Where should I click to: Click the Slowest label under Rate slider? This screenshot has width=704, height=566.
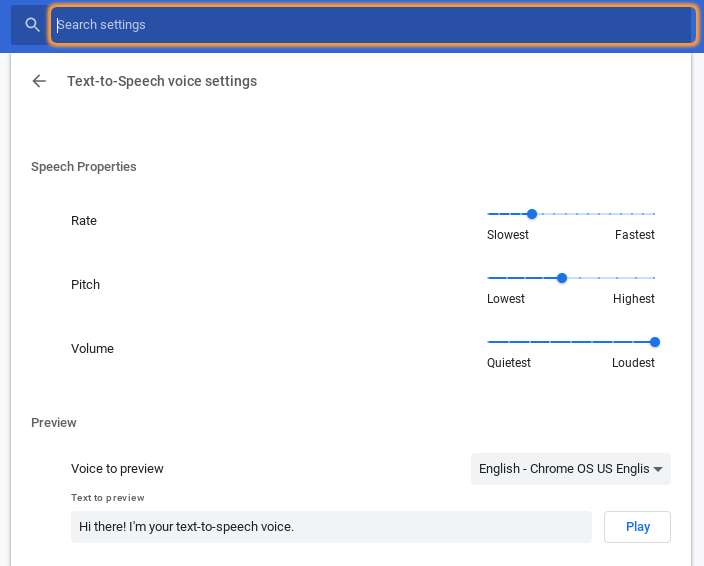click(x=508, y=235)
